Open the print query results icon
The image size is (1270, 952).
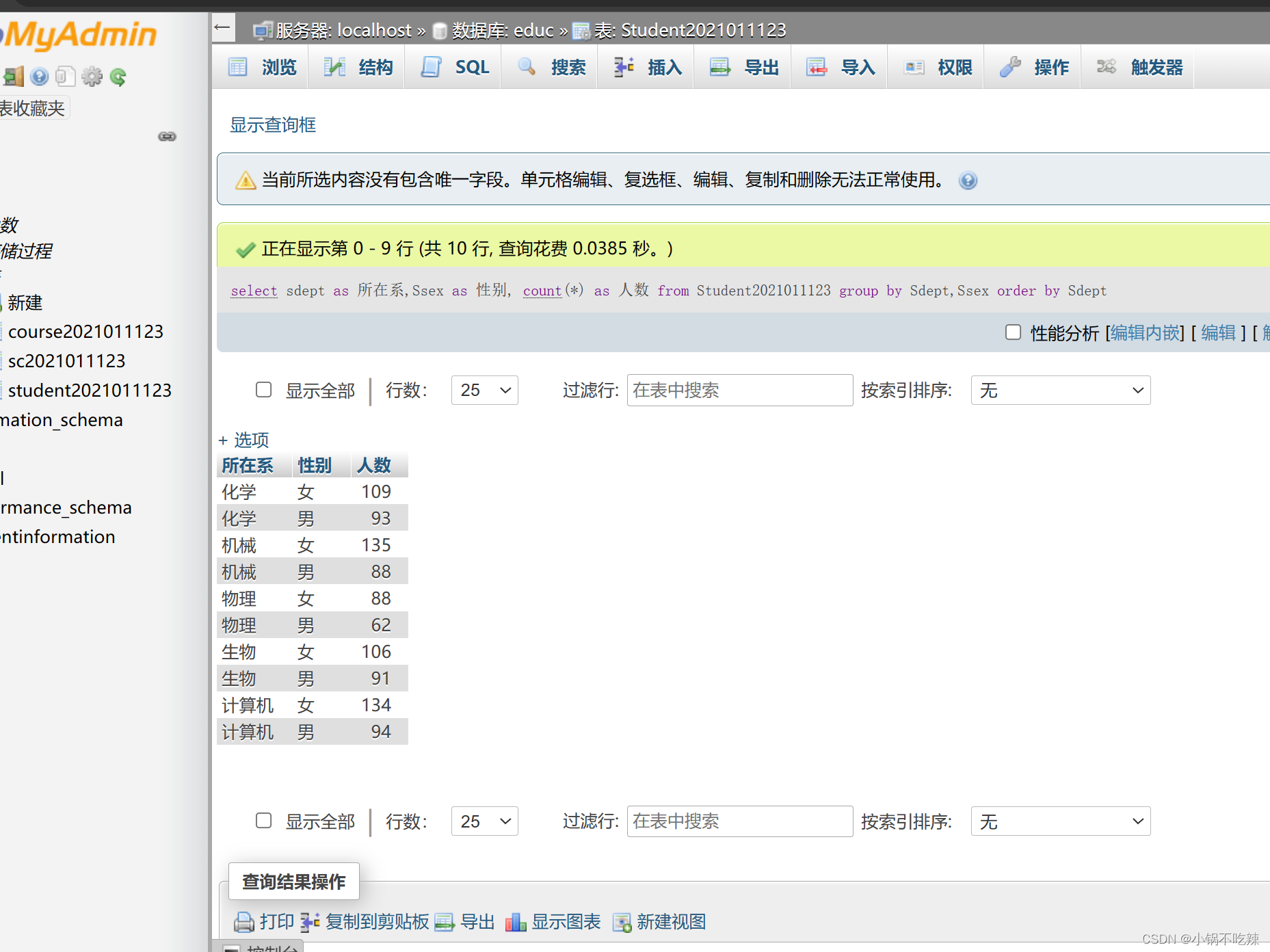(243, 922)
